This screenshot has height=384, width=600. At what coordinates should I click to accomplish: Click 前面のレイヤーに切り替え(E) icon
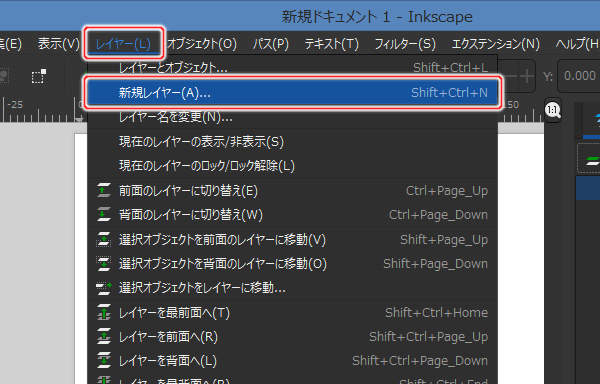(104, 190)
